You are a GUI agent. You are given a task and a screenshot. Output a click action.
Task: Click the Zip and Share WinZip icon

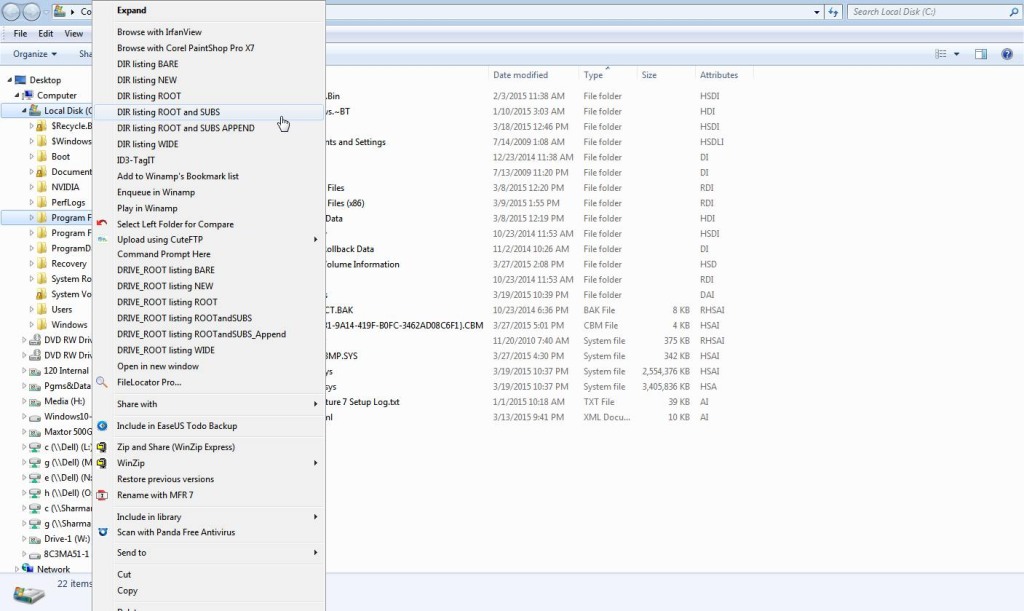tap(101, 447)
